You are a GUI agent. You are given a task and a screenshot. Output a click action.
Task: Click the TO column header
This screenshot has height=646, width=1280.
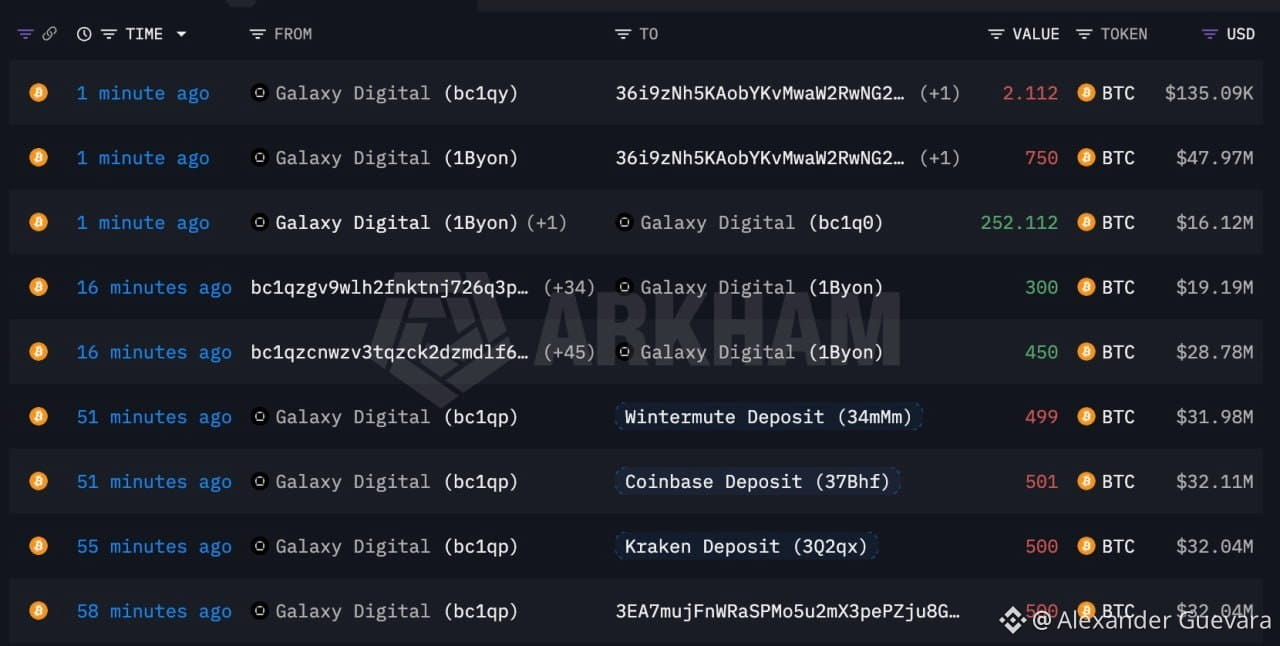pyautogui.click(x=649, y=34)
